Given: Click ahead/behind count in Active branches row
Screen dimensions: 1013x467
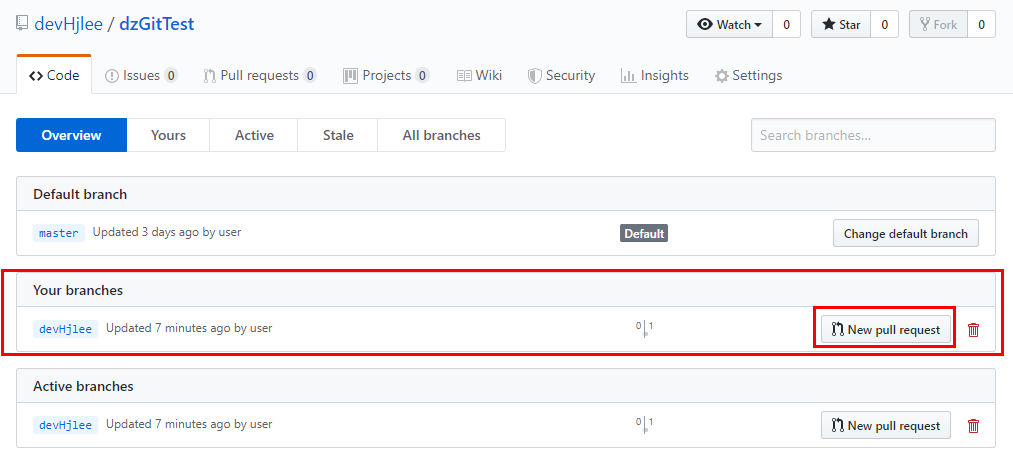Looking at the screenshot, I should tap(644, 424).
